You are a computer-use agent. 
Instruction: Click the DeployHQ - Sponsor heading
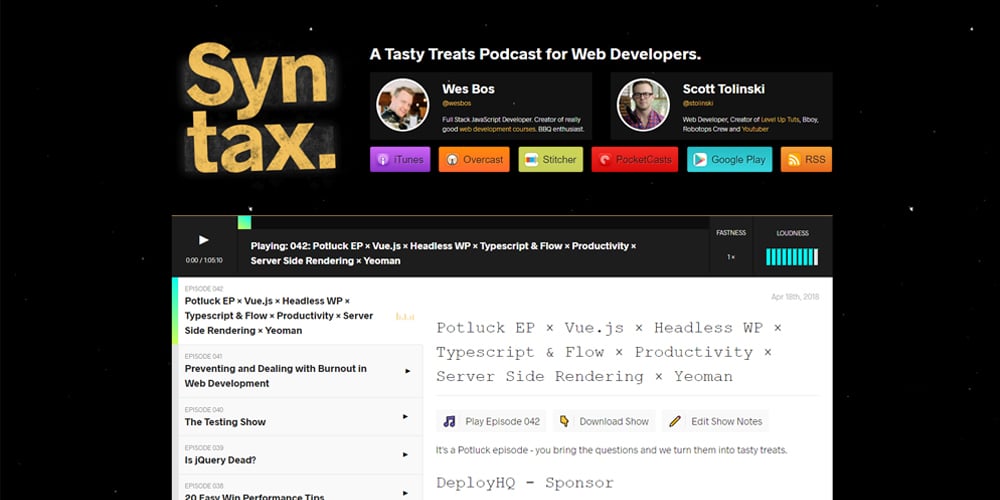525,483
